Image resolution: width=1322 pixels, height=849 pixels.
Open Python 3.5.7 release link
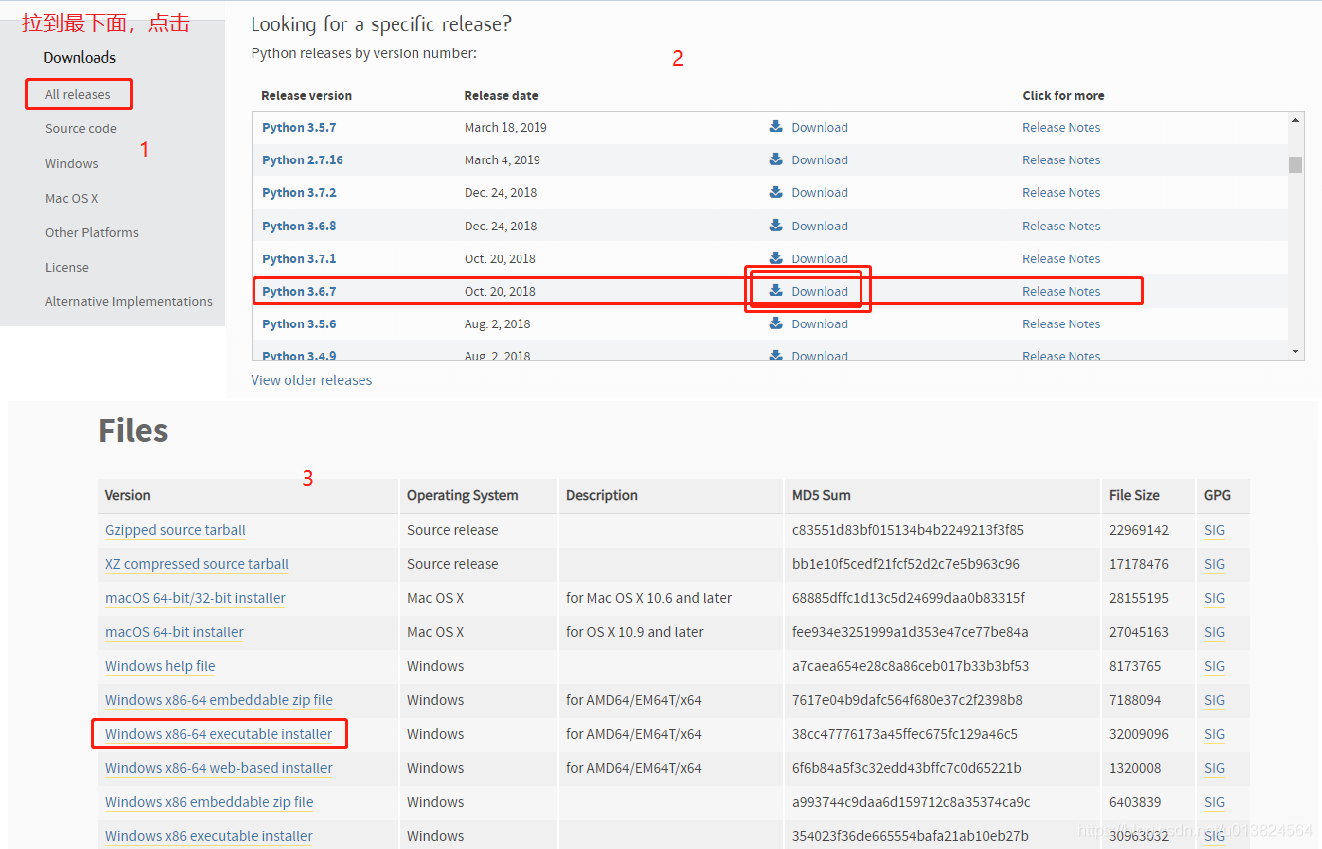click(x=299, y=128)
